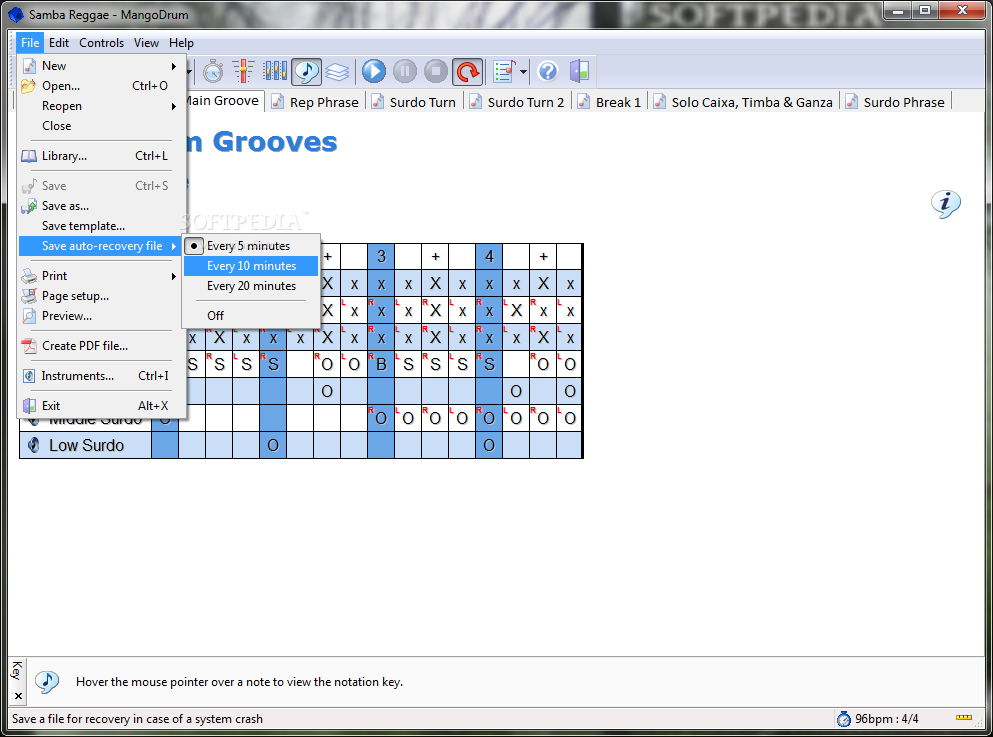Click the exit door toolbar icon
Image resolution: width=993 pixels, height=737 pixels.
point(579,72)
